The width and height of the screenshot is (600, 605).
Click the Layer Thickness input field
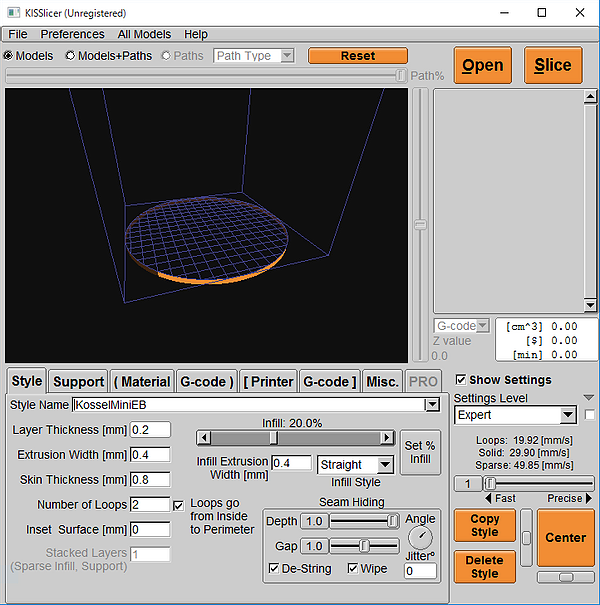coord(150,430)
